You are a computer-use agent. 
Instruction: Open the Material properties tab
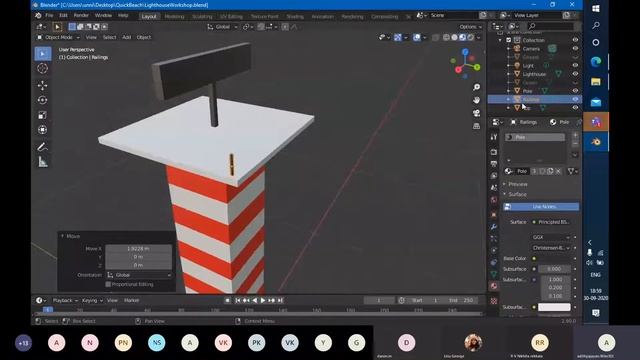pyautogui.click(x=494, y=286)
